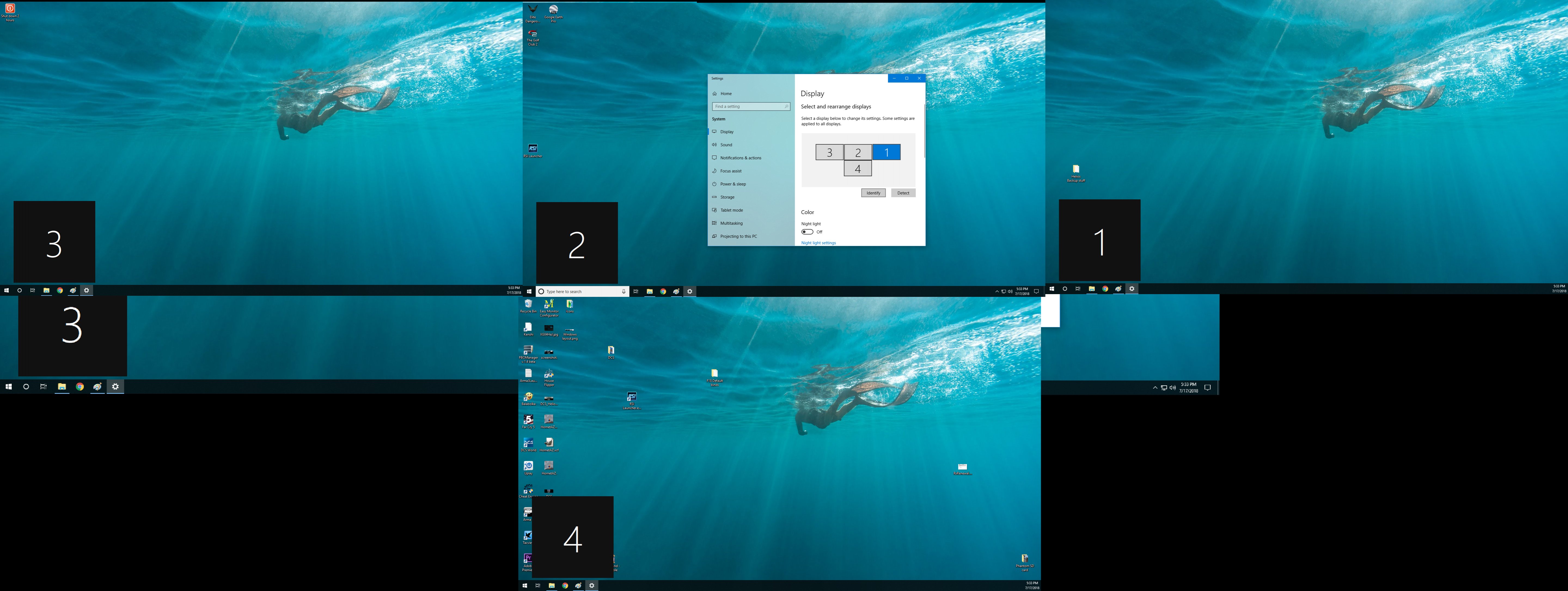Click the Find a setting search box
Image resolution: width=1568 pixels, height=591 pixels.
pyautogui.click(x=751, y=106)
